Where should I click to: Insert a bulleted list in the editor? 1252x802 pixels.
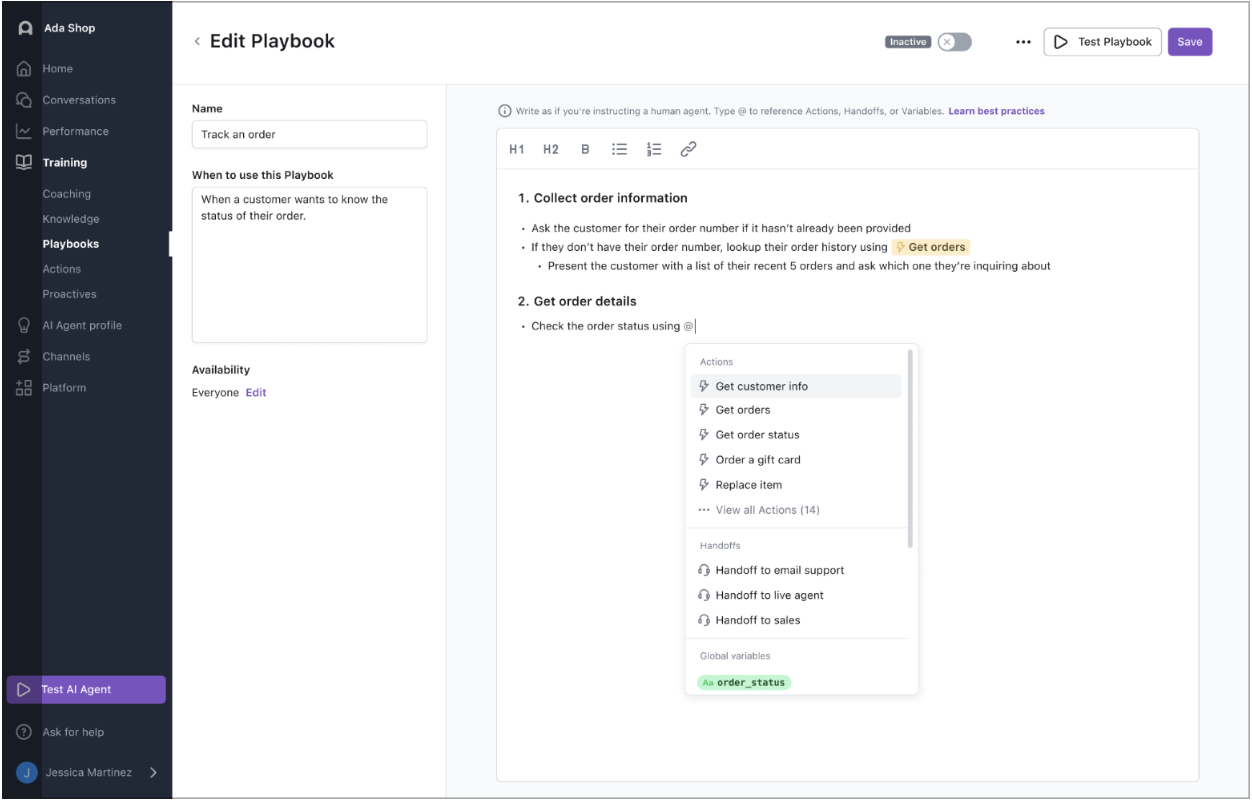pyautogui.click(x=619, y=149)
